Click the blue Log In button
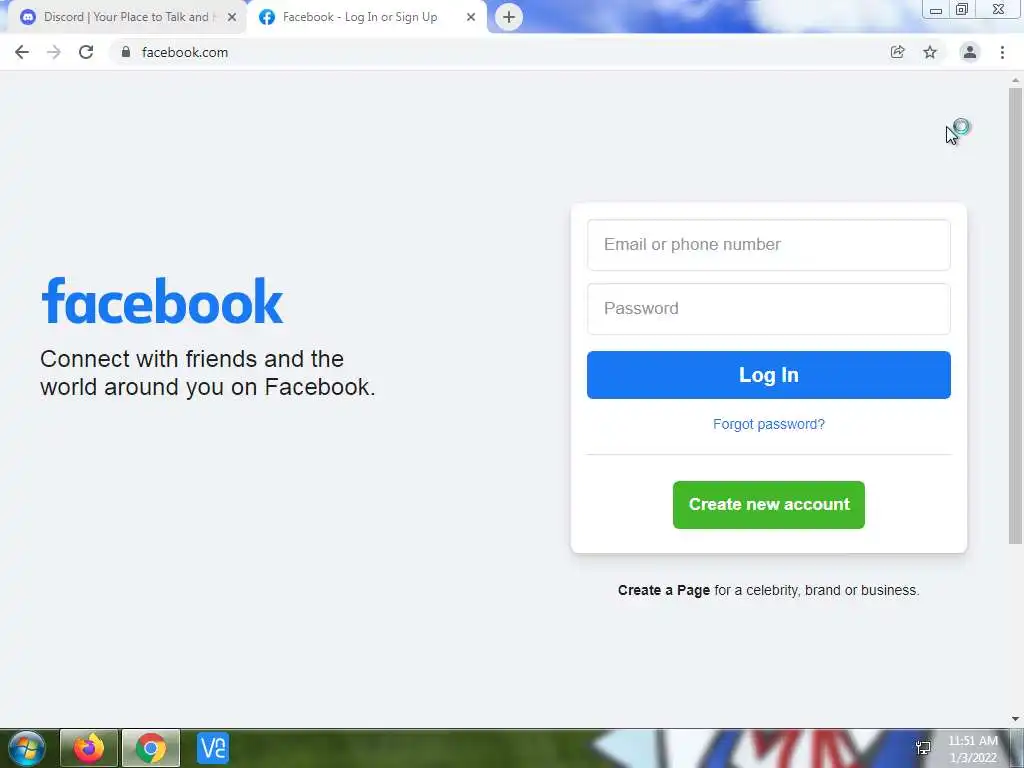Image resolution: width=1024 pixels, height=768 pixels. click(769, 375)
